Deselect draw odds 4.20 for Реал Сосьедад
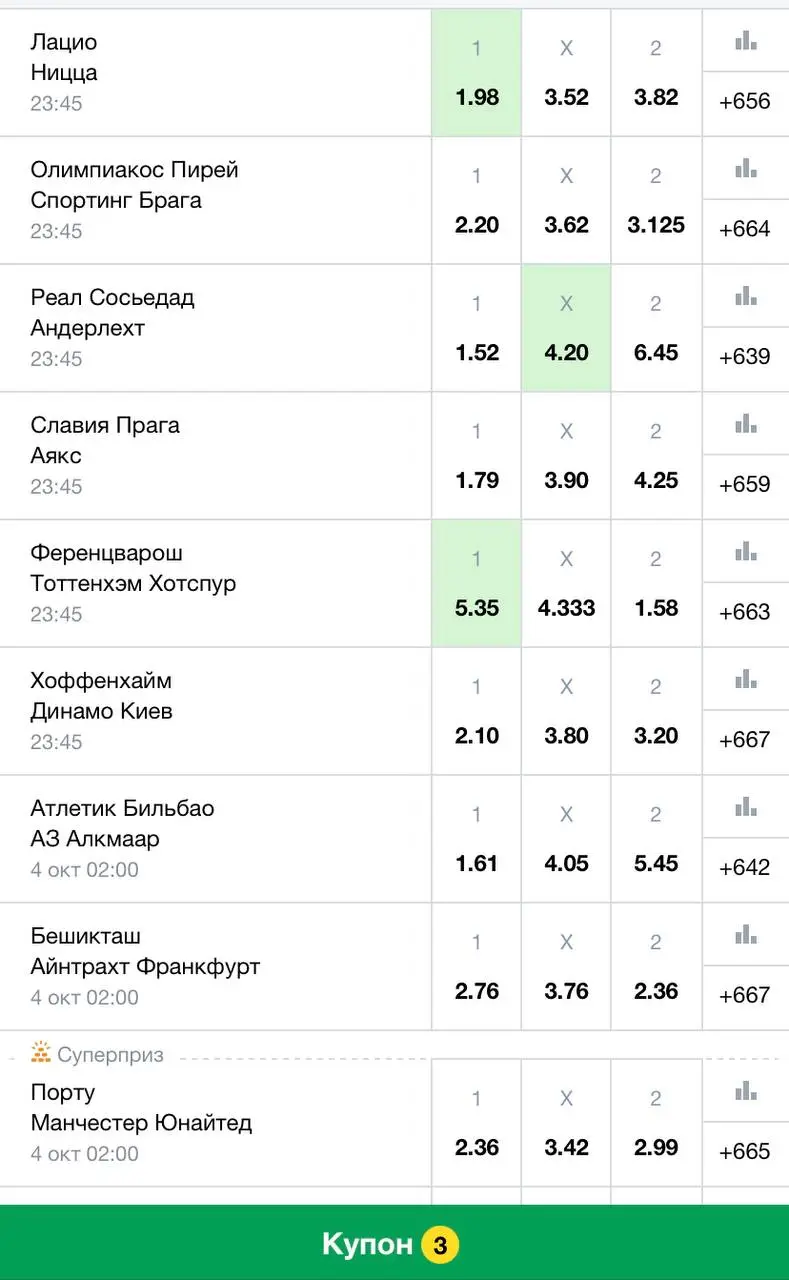This screenshot has height=1280, width=789. coord(566,328)
